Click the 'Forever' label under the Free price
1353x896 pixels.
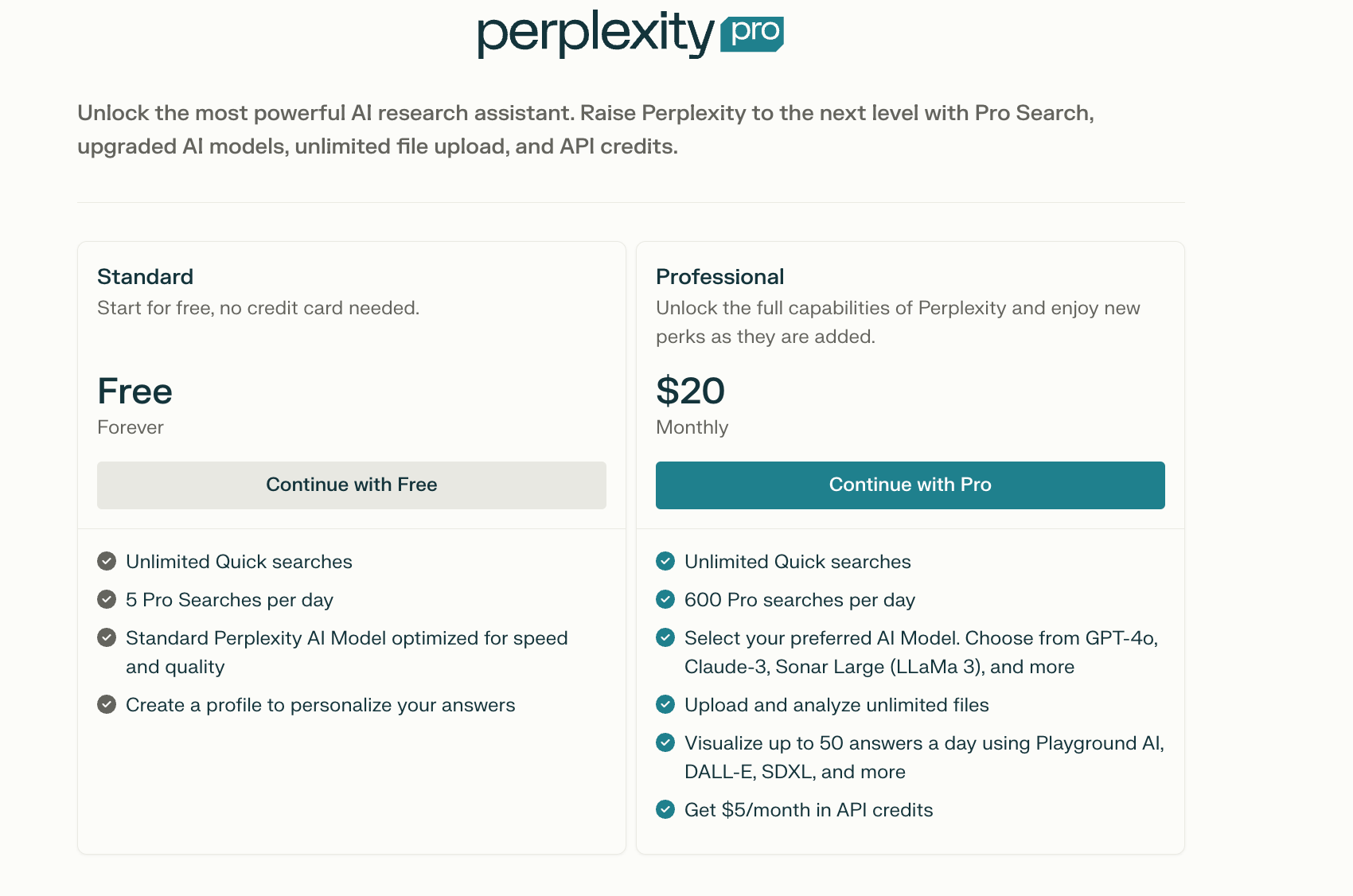[x=130, y=427]
